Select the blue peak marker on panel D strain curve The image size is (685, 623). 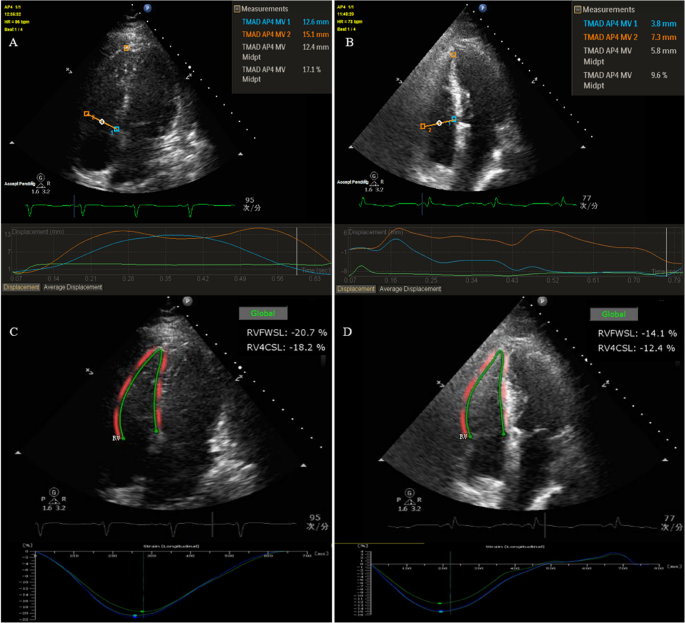[x=441, y=611]
